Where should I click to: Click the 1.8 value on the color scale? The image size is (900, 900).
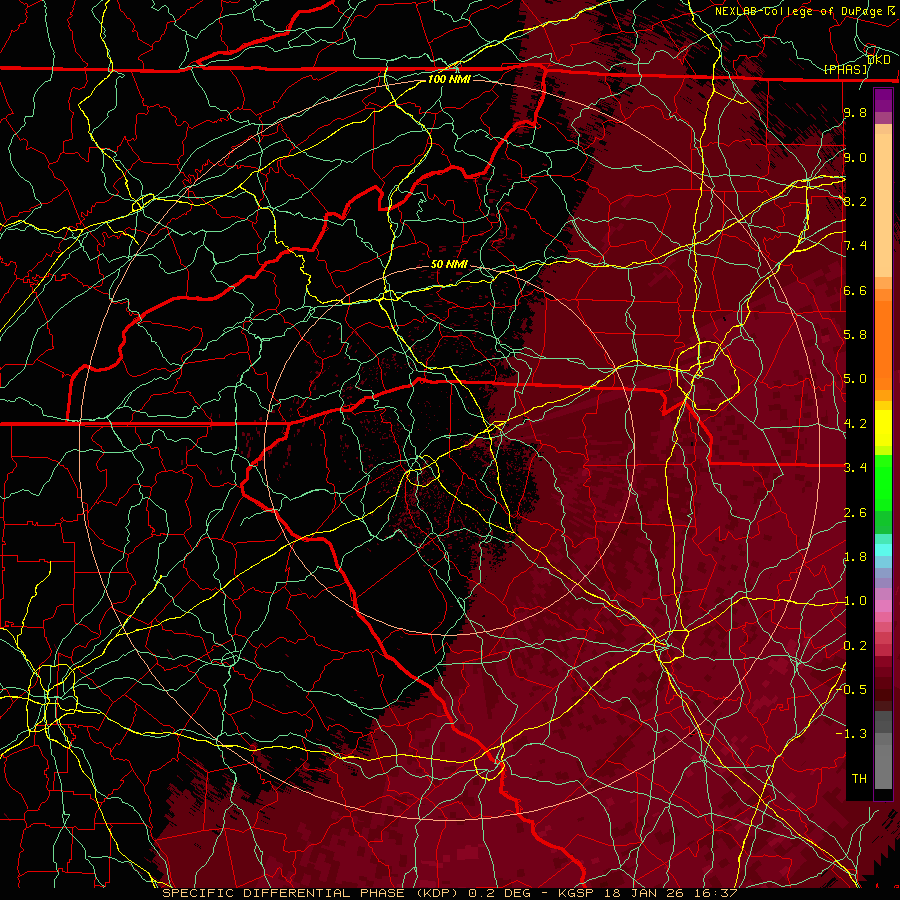(x=855, y=557)
